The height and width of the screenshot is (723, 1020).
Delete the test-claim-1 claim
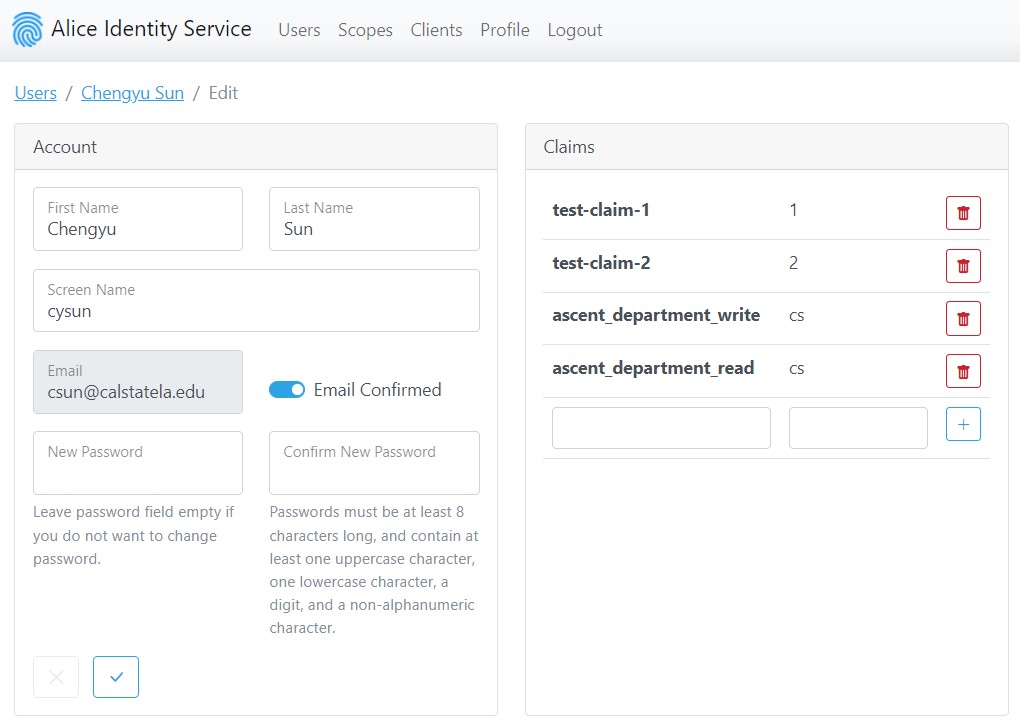tap(963, 213)
